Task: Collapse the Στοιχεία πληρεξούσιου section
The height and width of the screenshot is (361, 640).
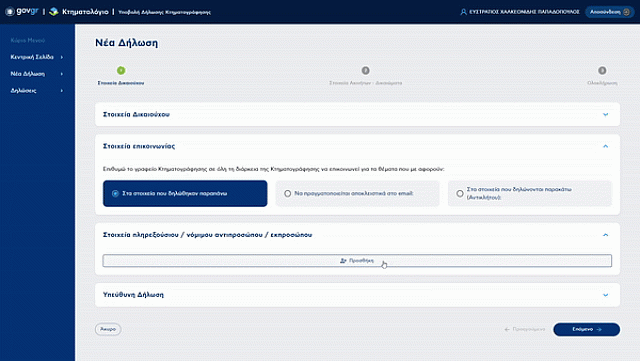Action: 605,235
